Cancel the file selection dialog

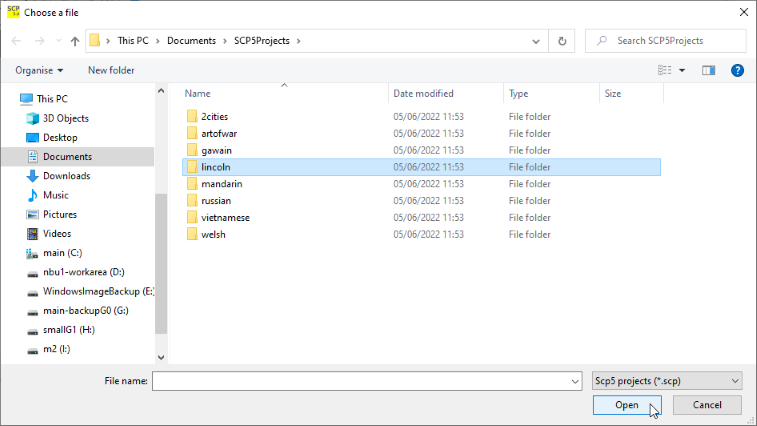(707, 405)
